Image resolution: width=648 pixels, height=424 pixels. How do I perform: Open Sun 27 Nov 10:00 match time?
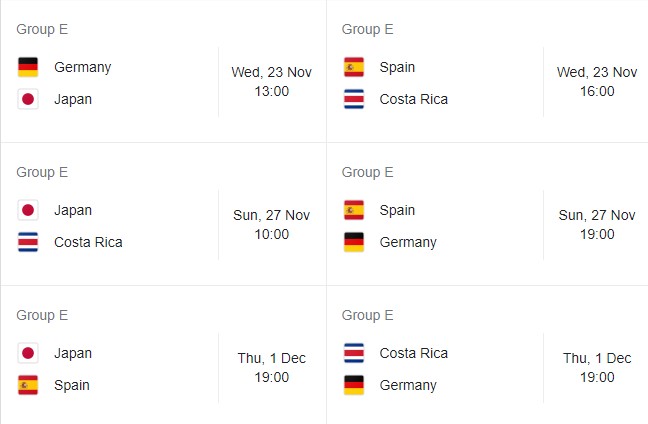point(272,225)
